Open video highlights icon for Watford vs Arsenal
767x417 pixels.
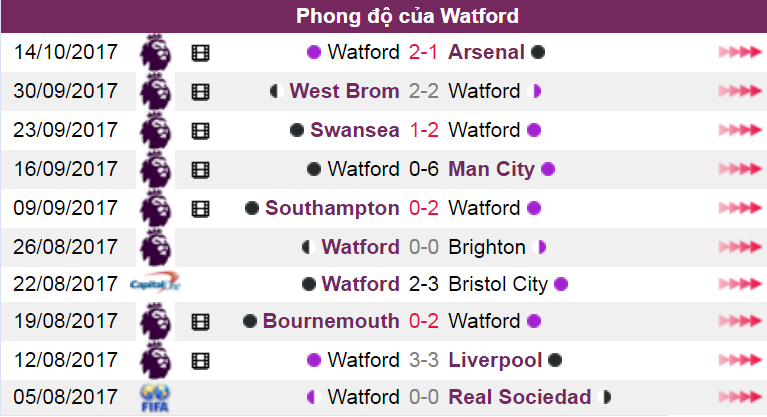201,53
